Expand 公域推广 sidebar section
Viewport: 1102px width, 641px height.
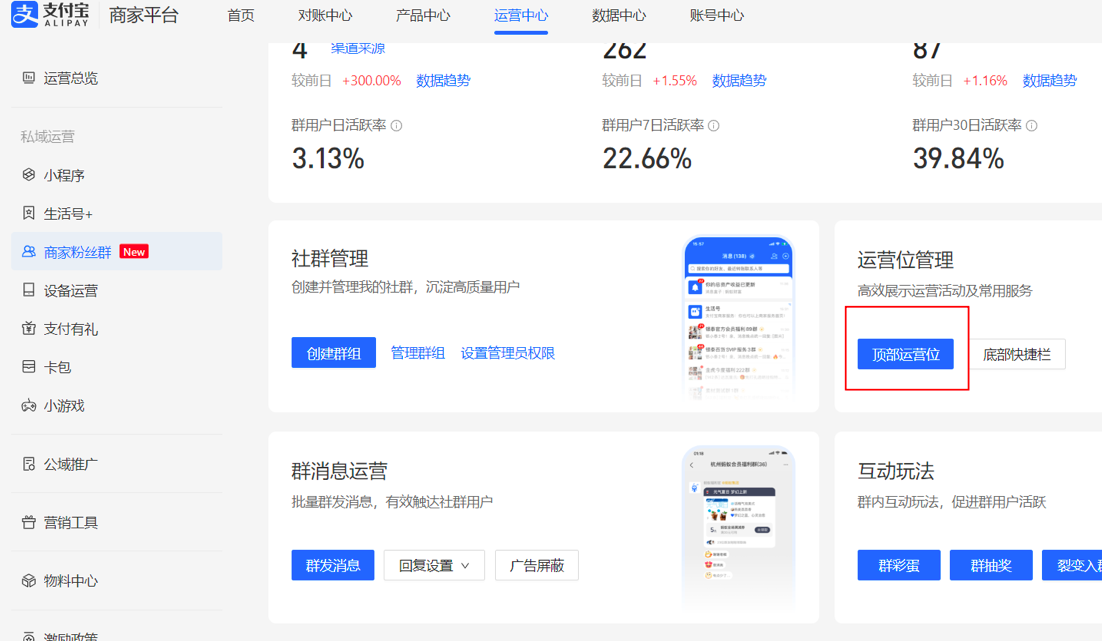[x=70, y=464]
